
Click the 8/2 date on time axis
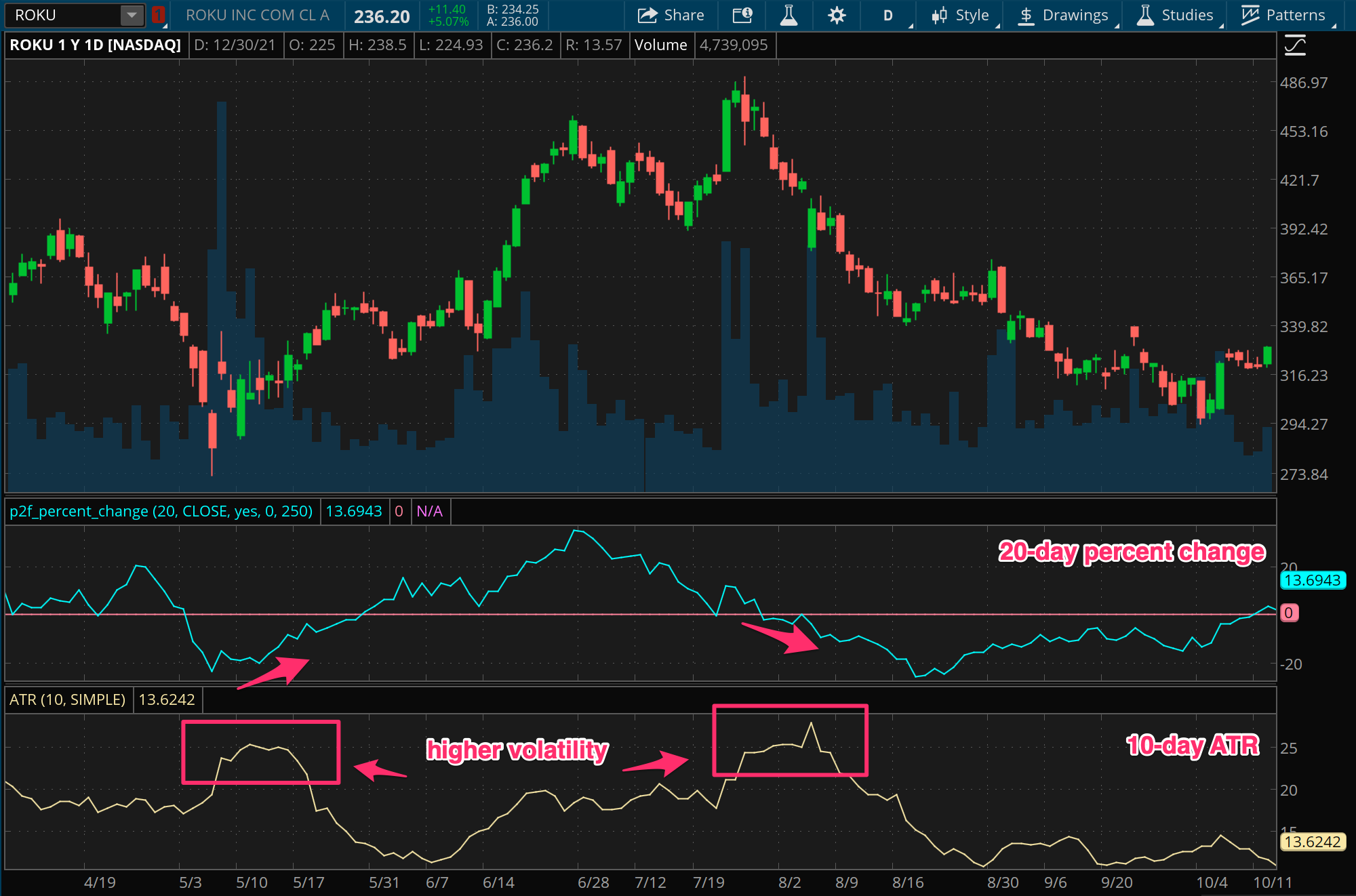pos(790,882)
